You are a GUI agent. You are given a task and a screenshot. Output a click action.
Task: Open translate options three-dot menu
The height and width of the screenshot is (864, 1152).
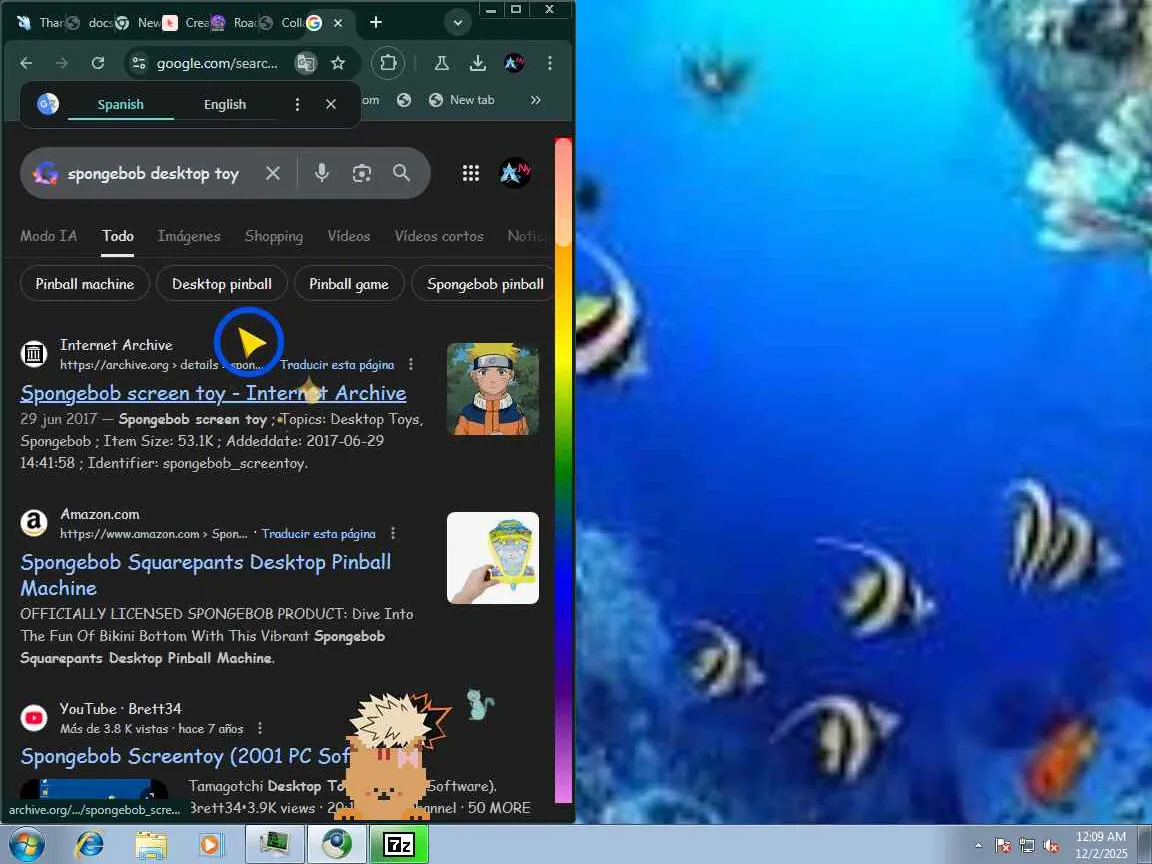(x=297, y=104)
